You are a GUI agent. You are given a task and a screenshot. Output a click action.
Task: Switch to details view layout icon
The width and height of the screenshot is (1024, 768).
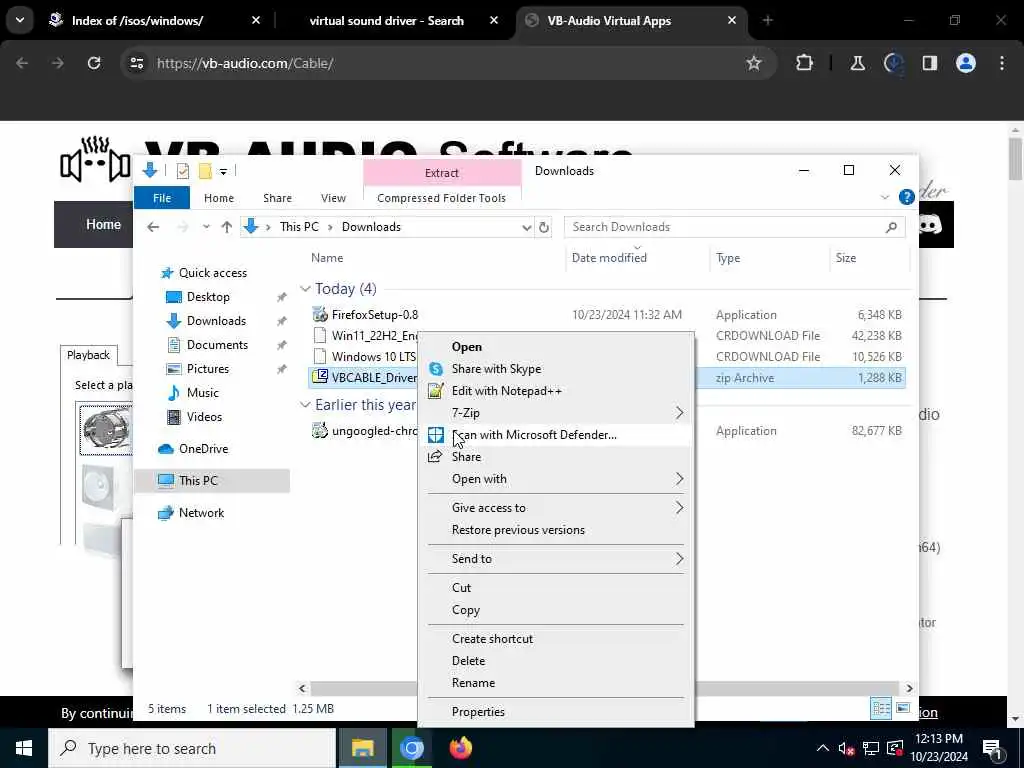882,709
